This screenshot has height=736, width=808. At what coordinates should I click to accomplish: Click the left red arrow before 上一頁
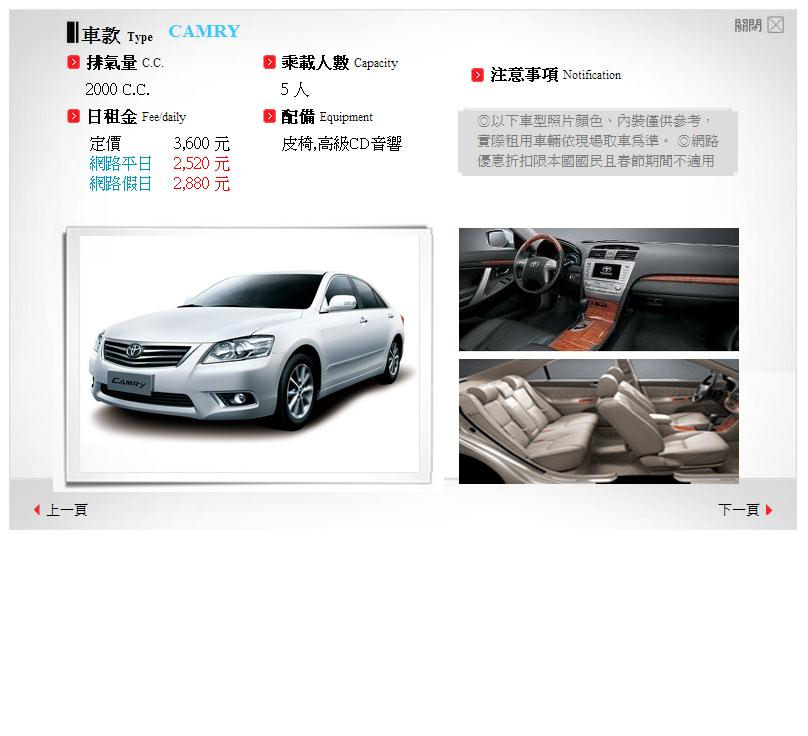coord(38,509)
